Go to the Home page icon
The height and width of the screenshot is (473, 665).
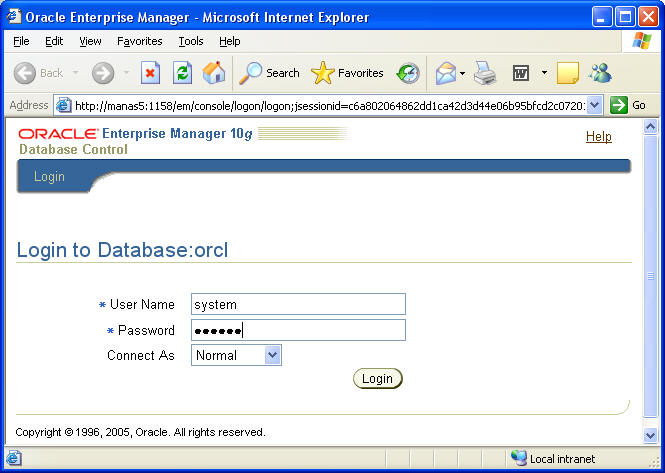(213, 73)
